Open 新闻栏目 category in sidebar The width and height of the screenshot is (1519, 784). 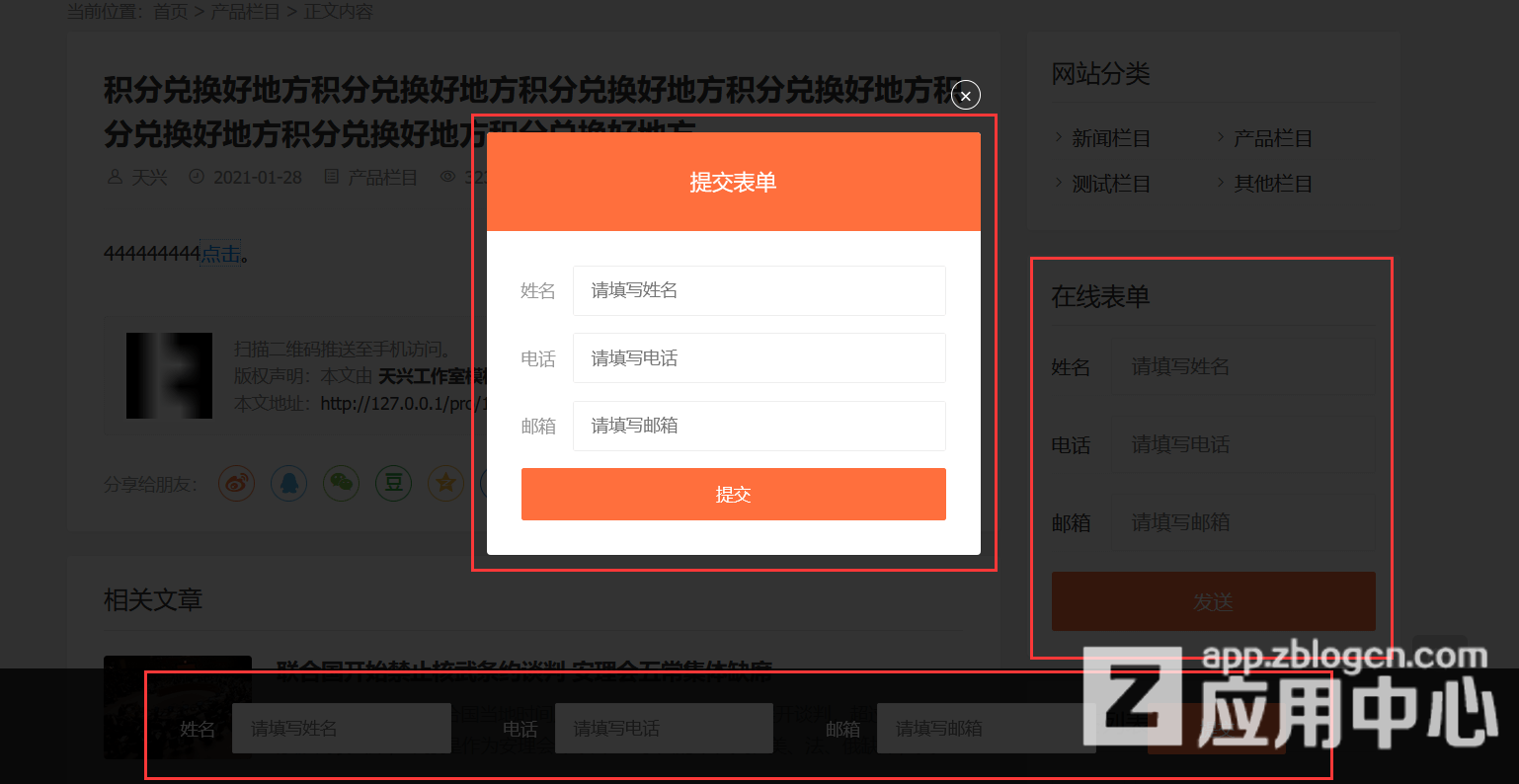tap(1111, 139)
